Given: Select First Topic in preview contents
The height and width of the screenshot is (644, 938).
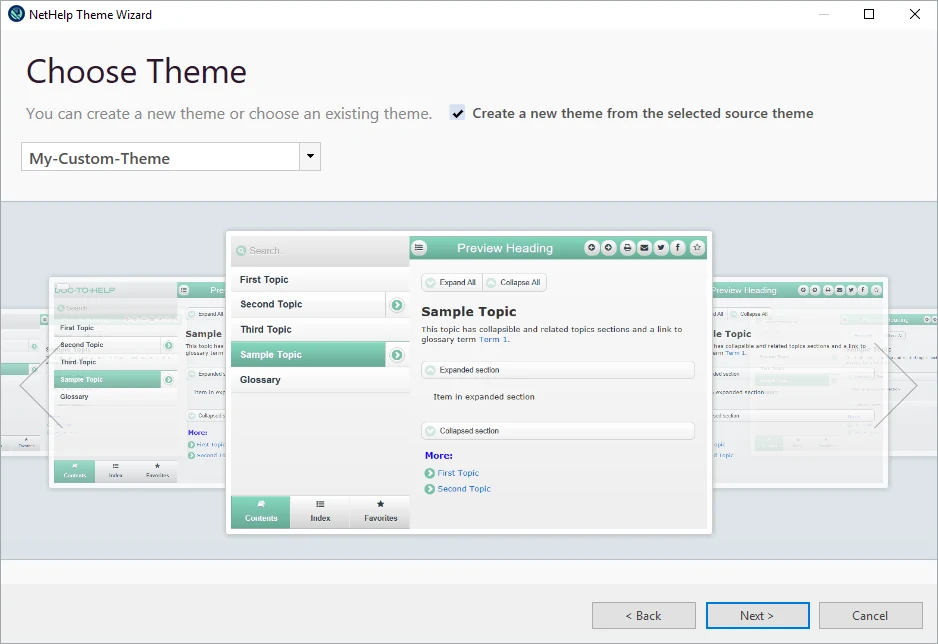Looking at the screenshot, I should tap(320, 280).
